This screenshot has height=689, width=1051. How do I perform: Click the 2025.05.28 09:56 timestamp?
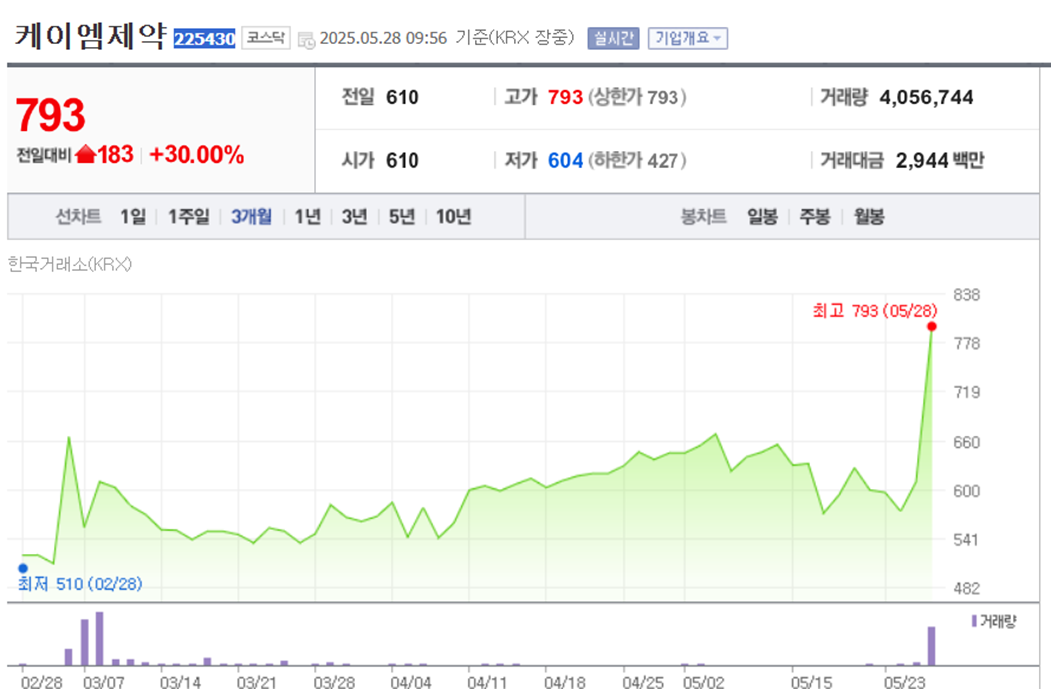coord(383,38)
